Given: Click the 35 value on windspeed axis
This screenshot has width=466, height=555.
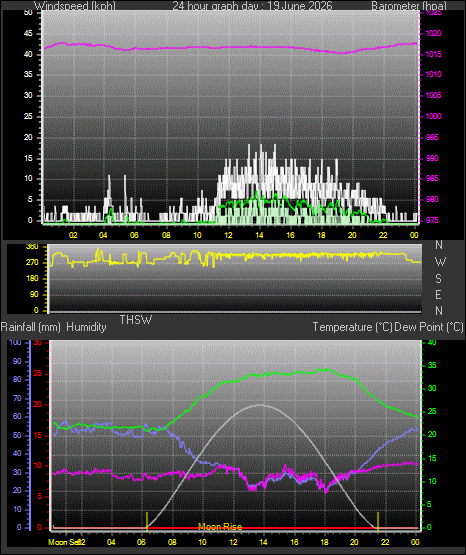Looking at the screenshot, I should 28,74.
